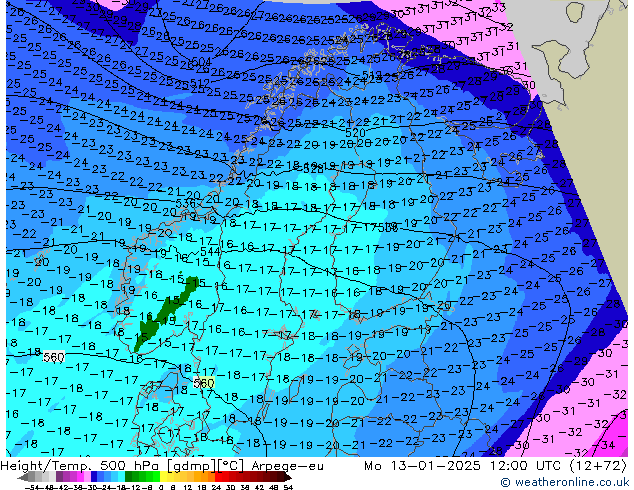This screenshot has width=634, height=490.
Task: Click the "504" height contour label
Action: (201, 62)
